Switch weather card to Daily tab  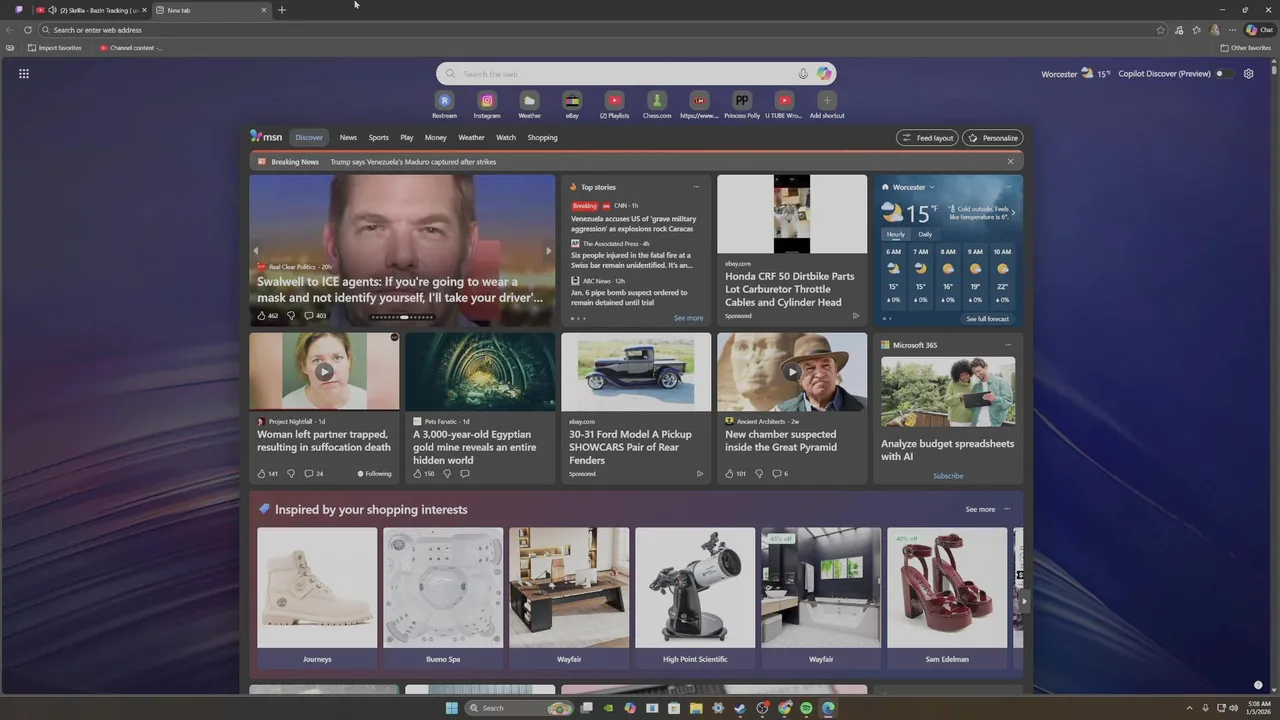click(x=925, y=234)
